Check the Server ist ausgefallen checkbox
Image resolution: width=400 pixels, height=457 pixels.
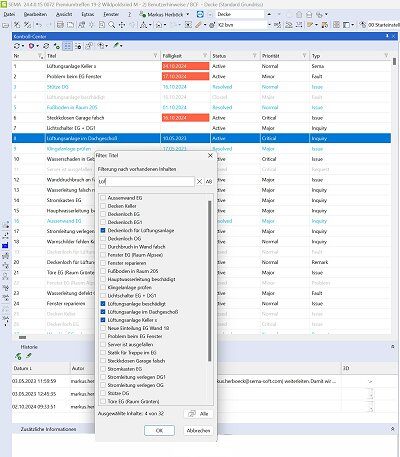103,344
